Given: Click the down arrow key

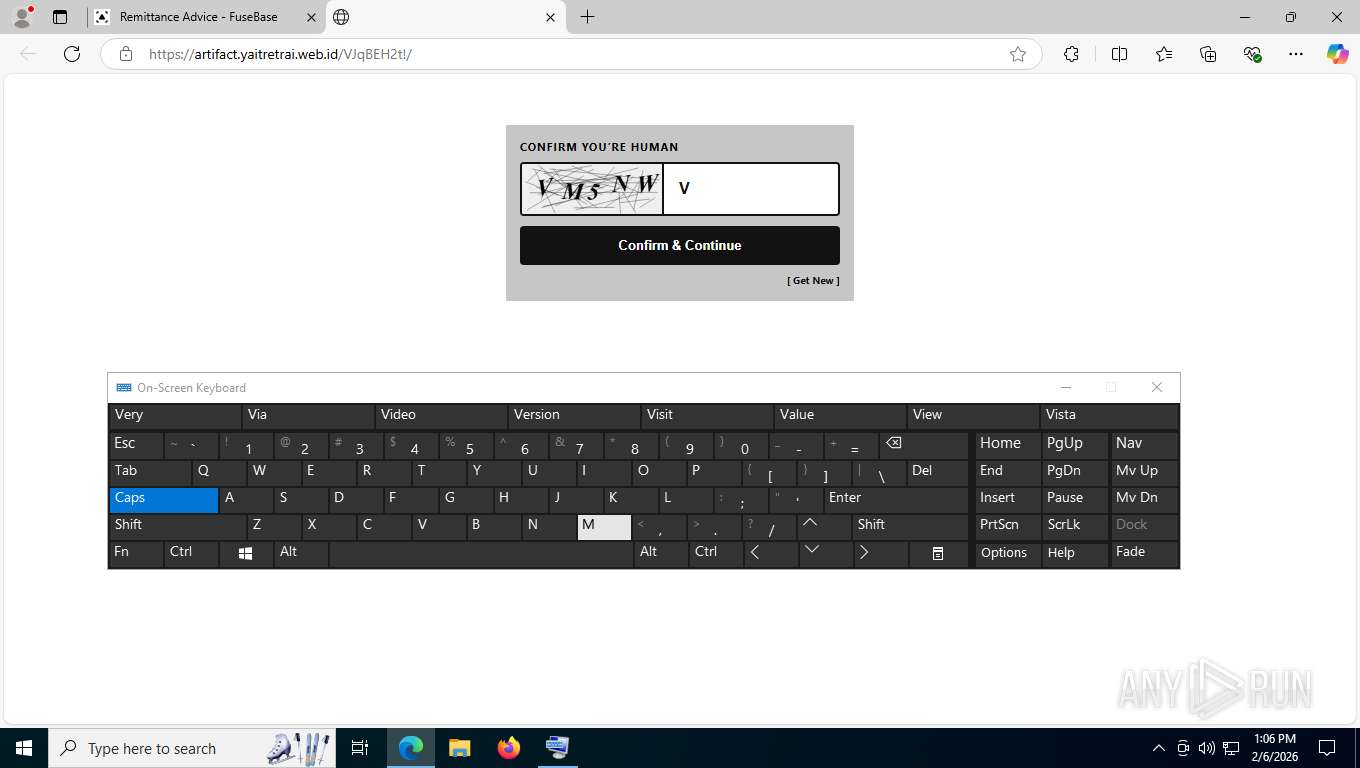Looking at the screenshot, I should [x=825, y=554].
